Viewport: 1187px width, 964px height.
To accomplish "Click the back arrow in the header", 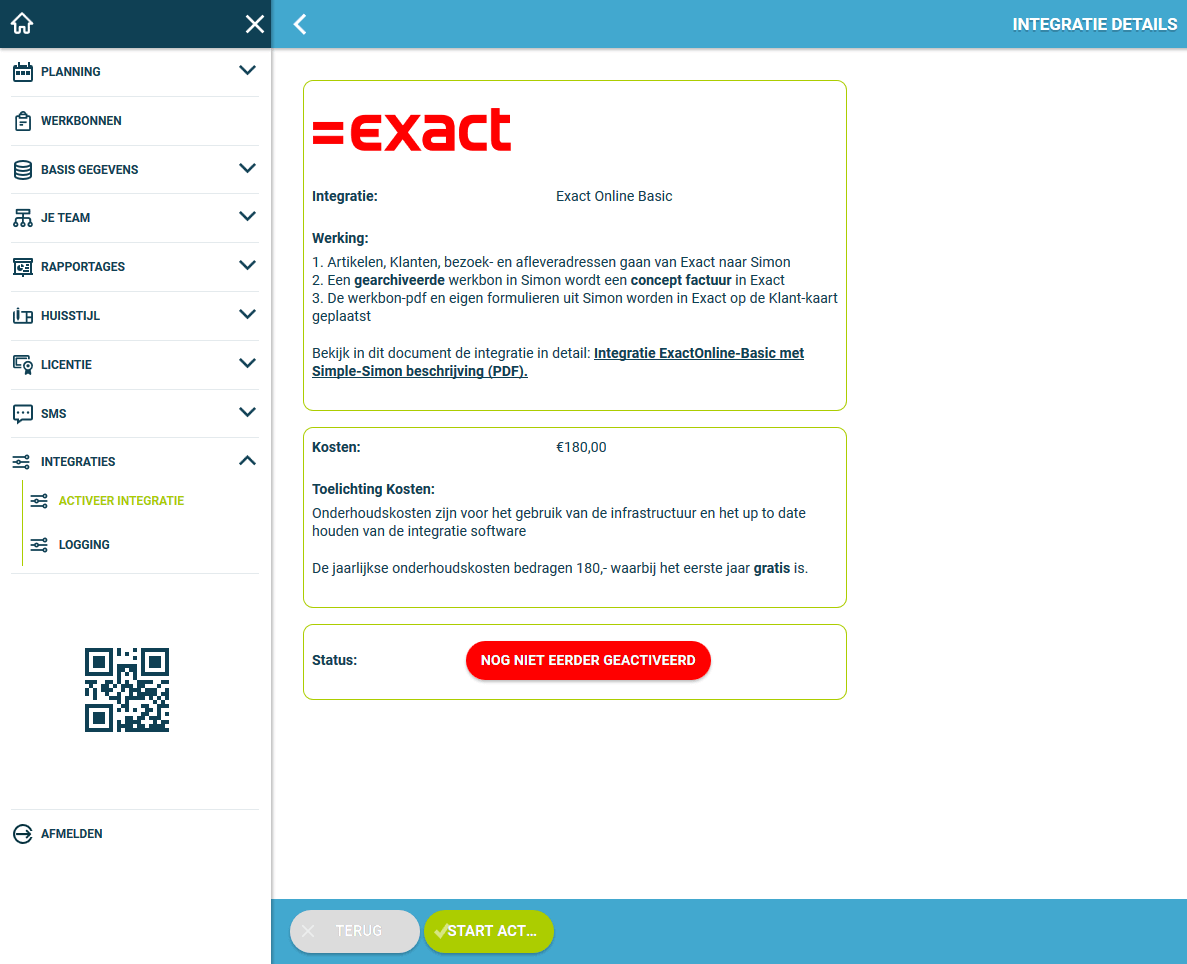I will point(300,24).
